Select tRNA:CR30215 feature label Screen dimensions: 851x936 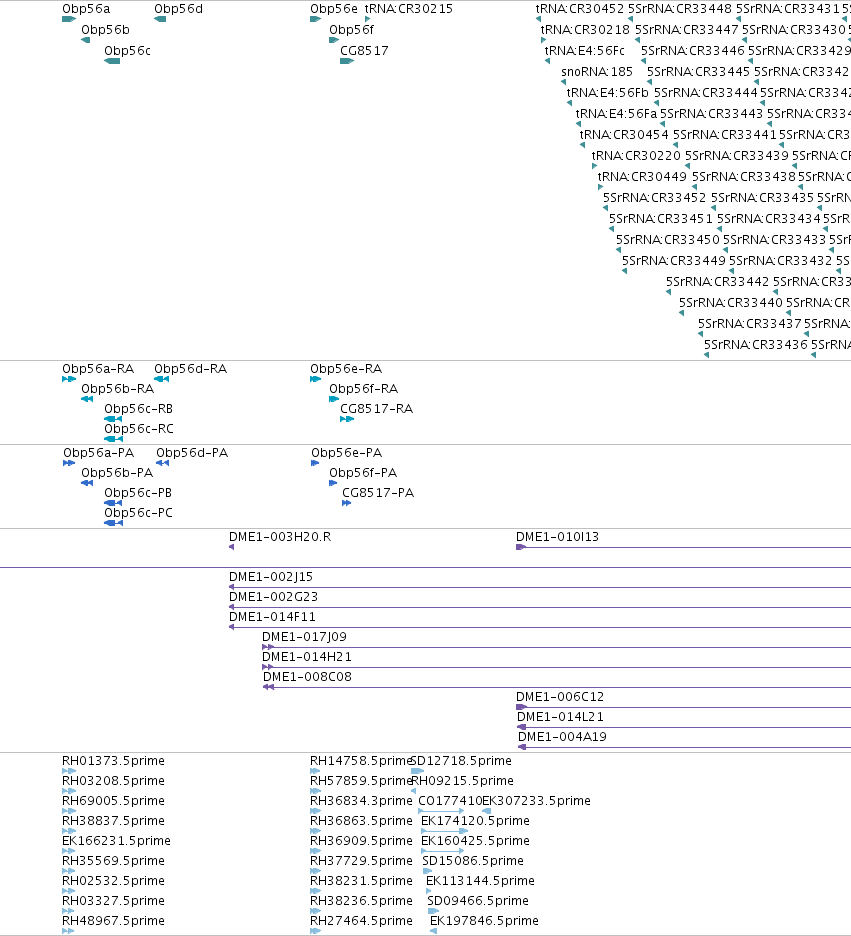coord(409,9)
